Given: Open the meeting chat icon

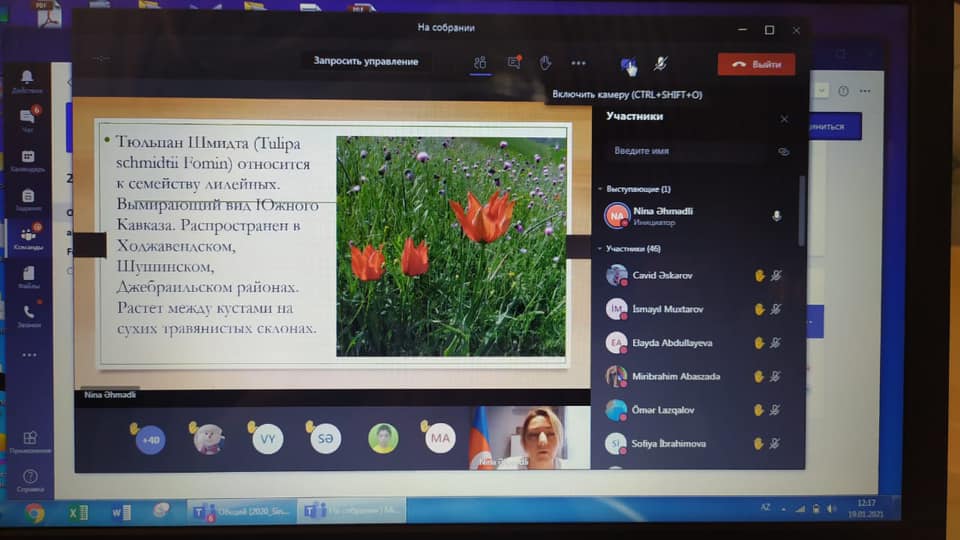Looking at the screenshot, I should click(514, 62).
